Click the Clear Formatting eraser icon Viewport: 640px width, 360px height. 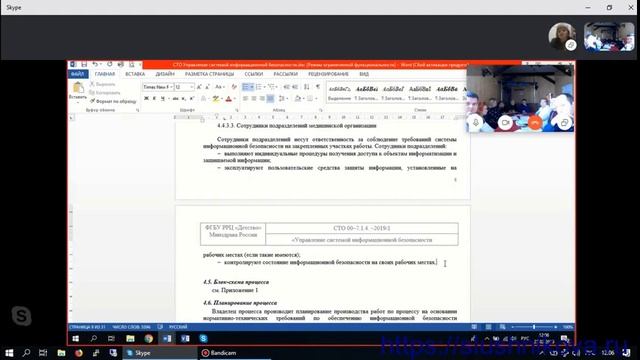click(234, 87)
